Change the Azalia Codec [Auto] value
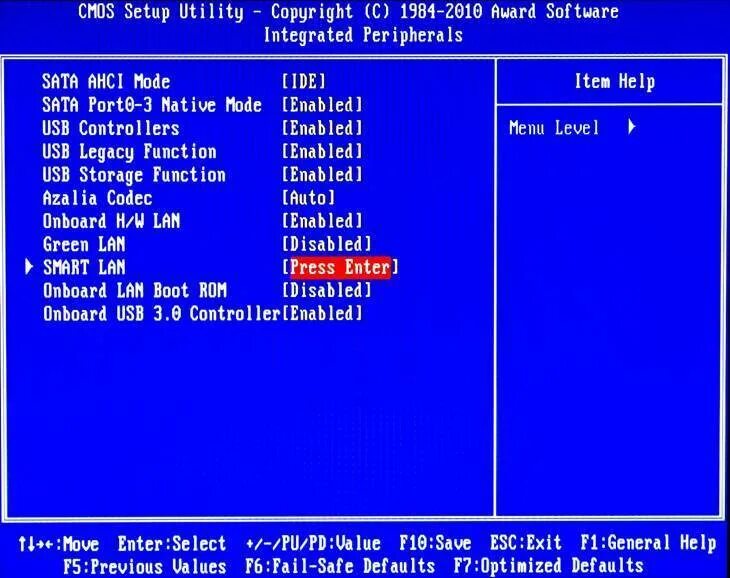 pyautogui.click(x=308, y=198)
